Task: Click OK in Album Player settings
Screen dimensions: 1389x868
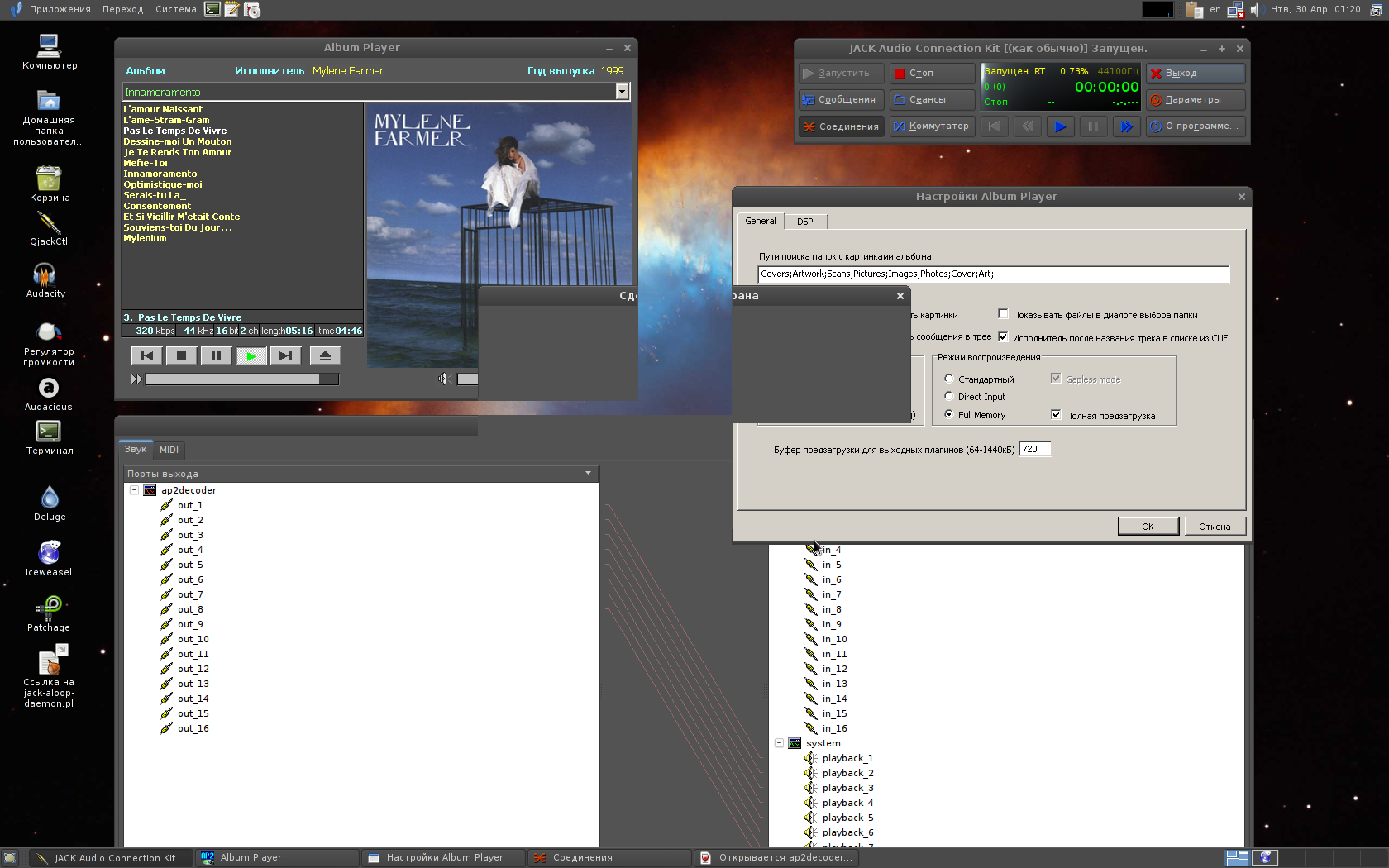Action: pyautogui.click(x=1148, y=527)
